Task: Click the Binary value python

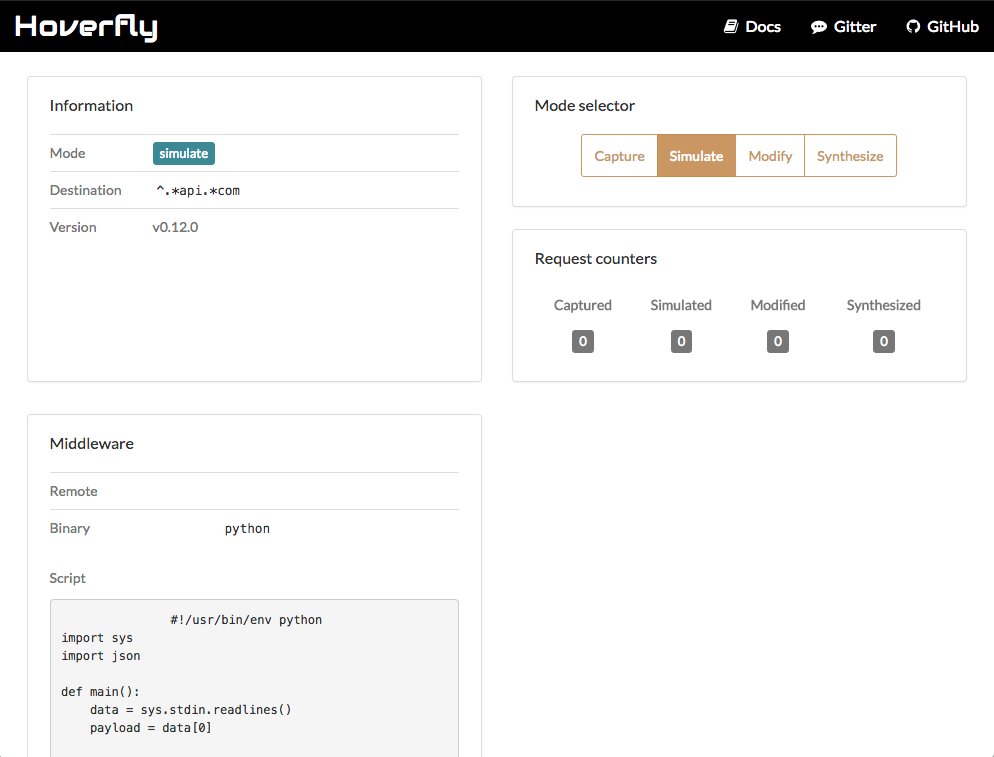Action: (247, 528)
